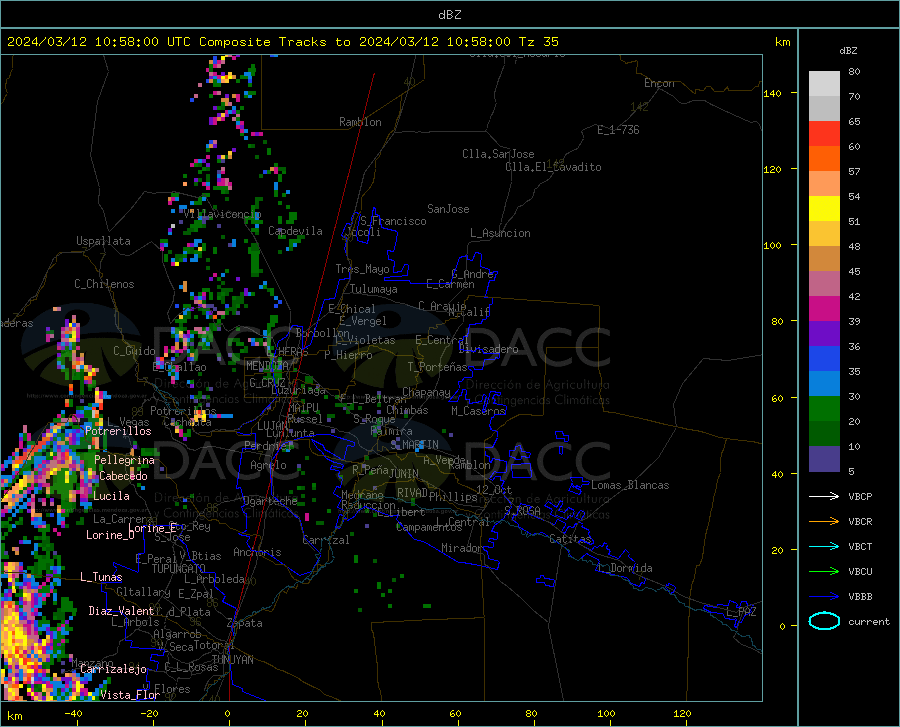Click the cyan 'current' ellipse legend icon
This screenshot has width=900, height=727.
point(824,621)
